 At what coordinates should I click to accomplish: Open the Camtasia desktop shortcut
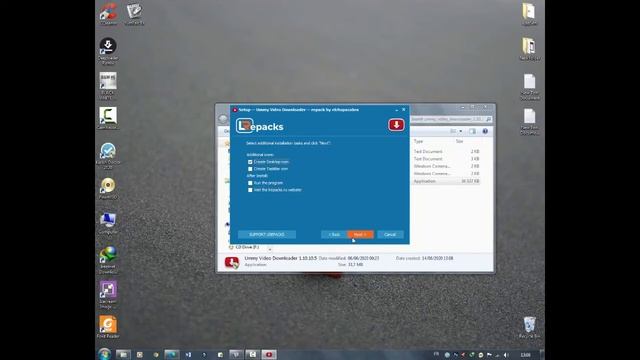point(108,118)
